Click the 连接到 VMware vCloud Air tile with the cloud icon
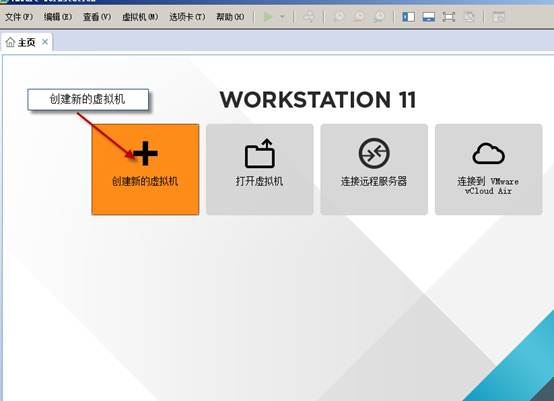Image resolution: width=554 pixels, height=401 pixels. [489, 169]
